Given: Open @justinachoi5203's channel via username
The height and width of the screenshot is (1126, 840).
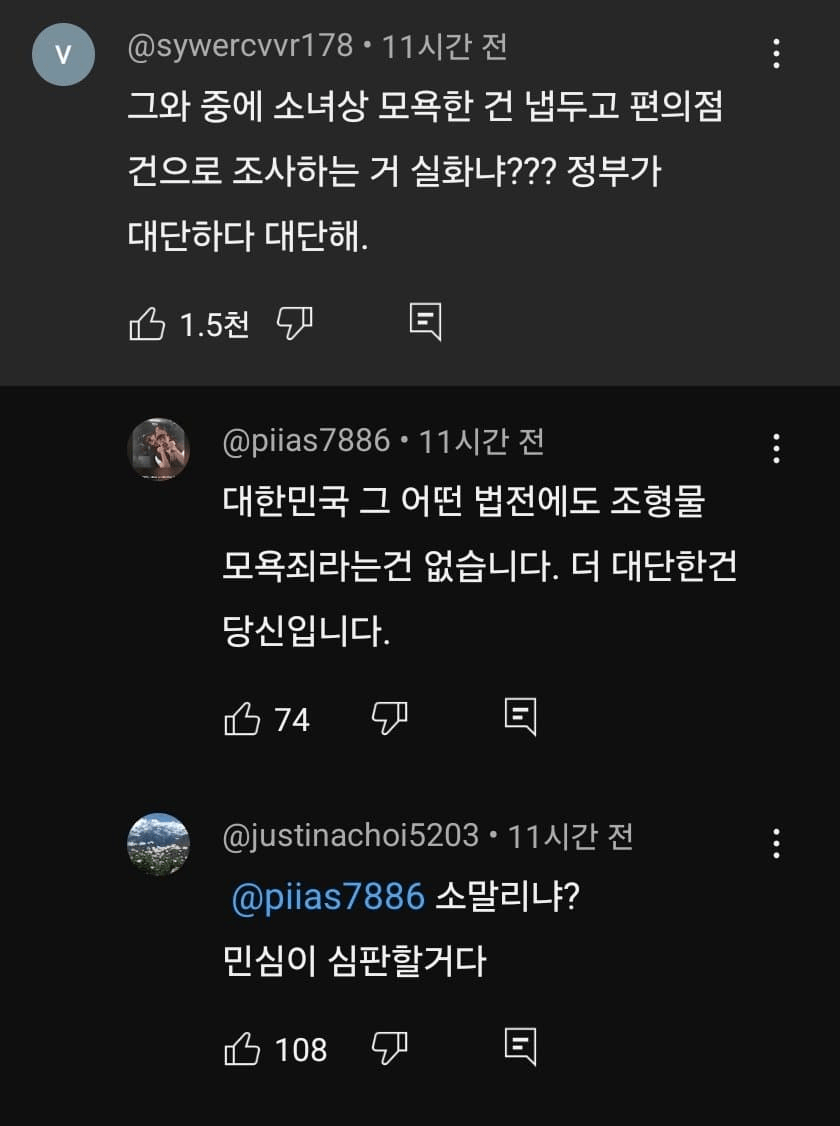Looking at the screenshot, I should pyautogui.click(x=350, y=836).
